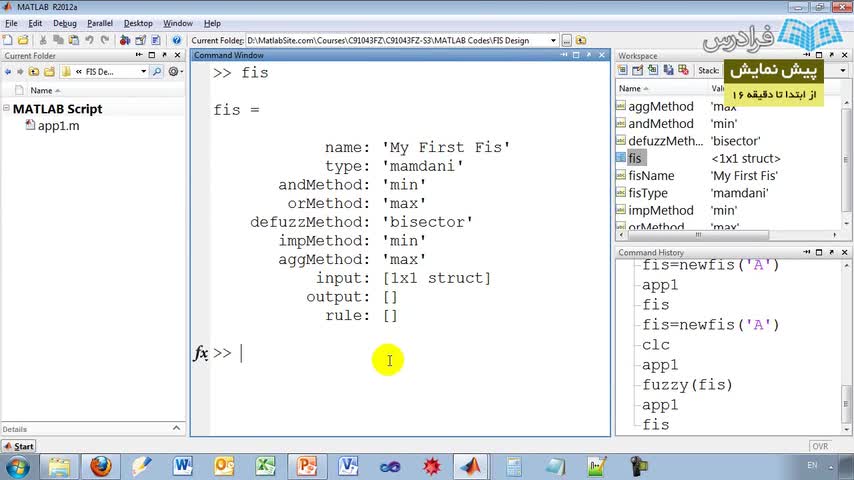Select fisName variable in Workspace

pyautogui.click(x=651, y=175)
